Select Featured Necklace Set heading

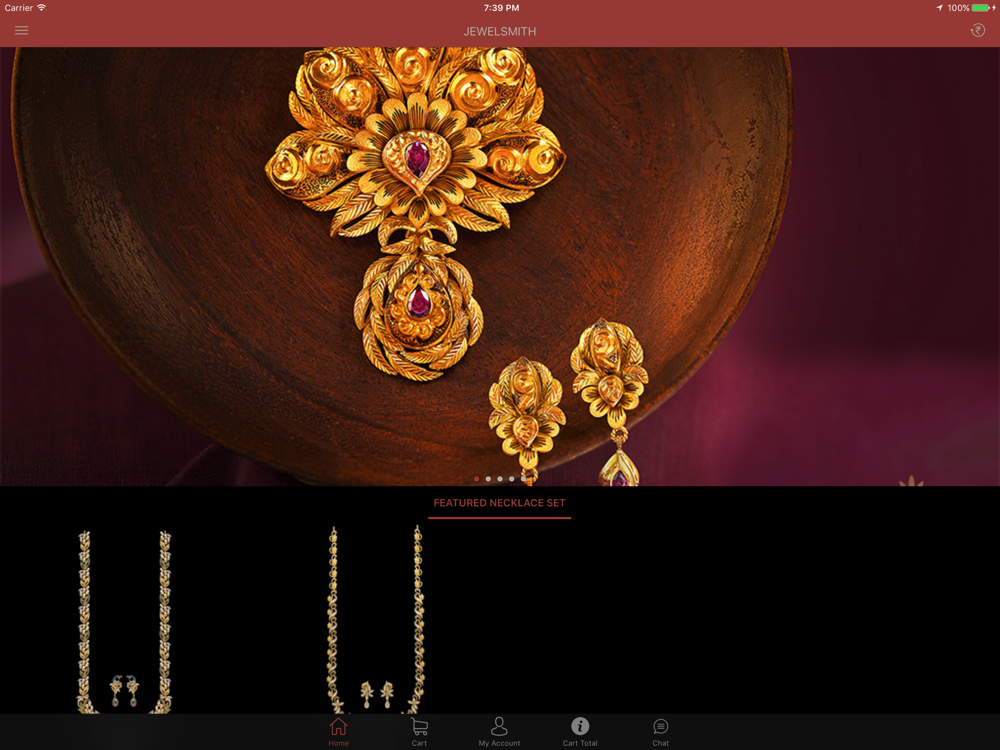coord(499,503)
